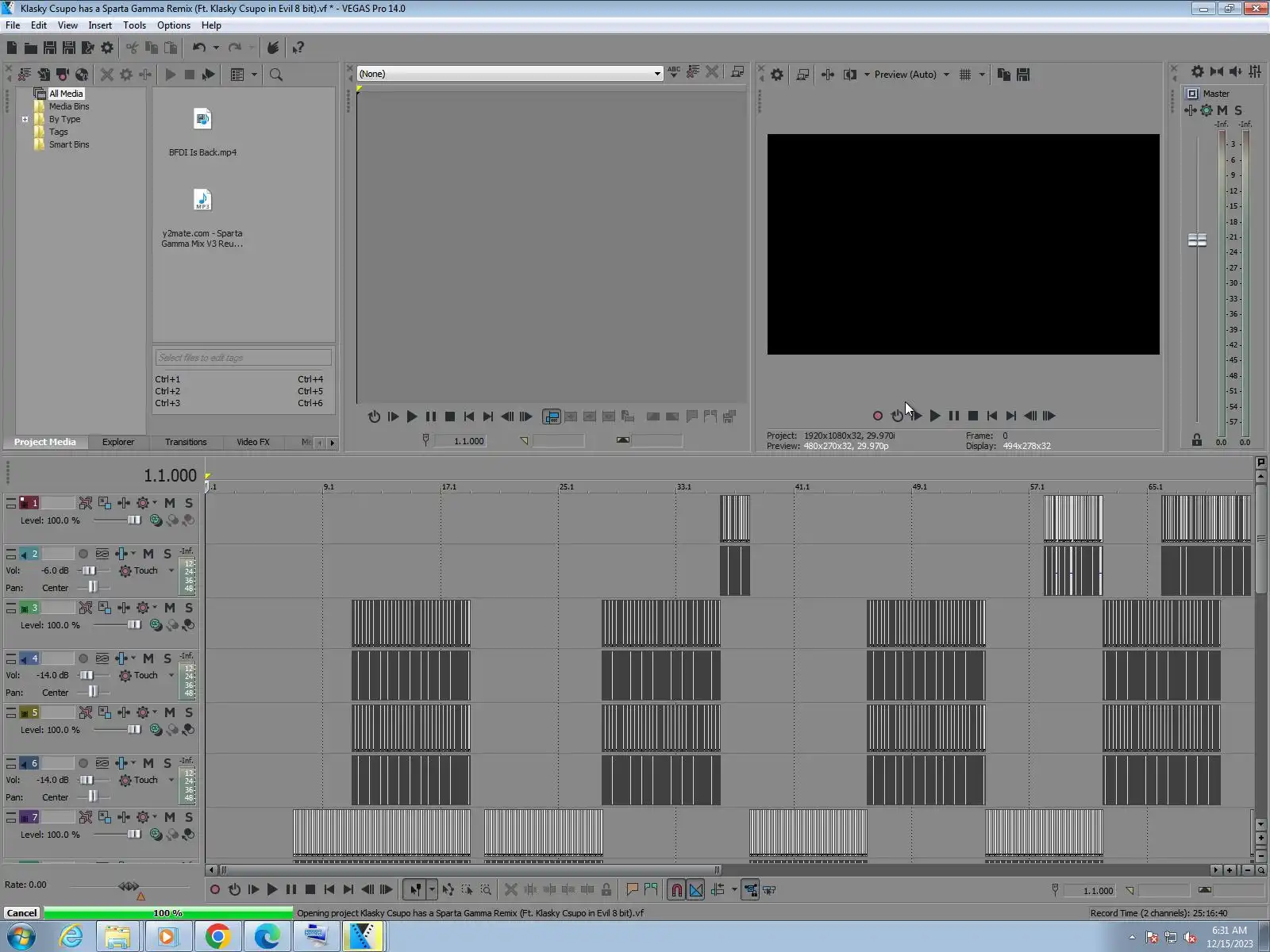Toggle Master bus Mute button
Screen dimensions: 1270x952
[1222, 110]
